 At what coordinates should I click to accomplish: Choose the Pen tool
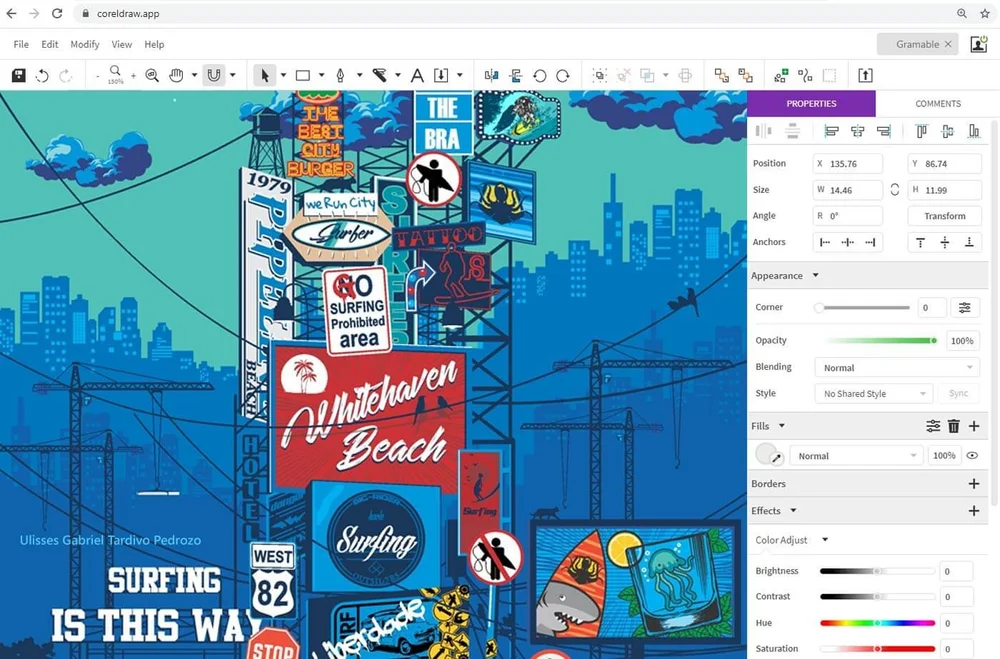click(342, 74)
